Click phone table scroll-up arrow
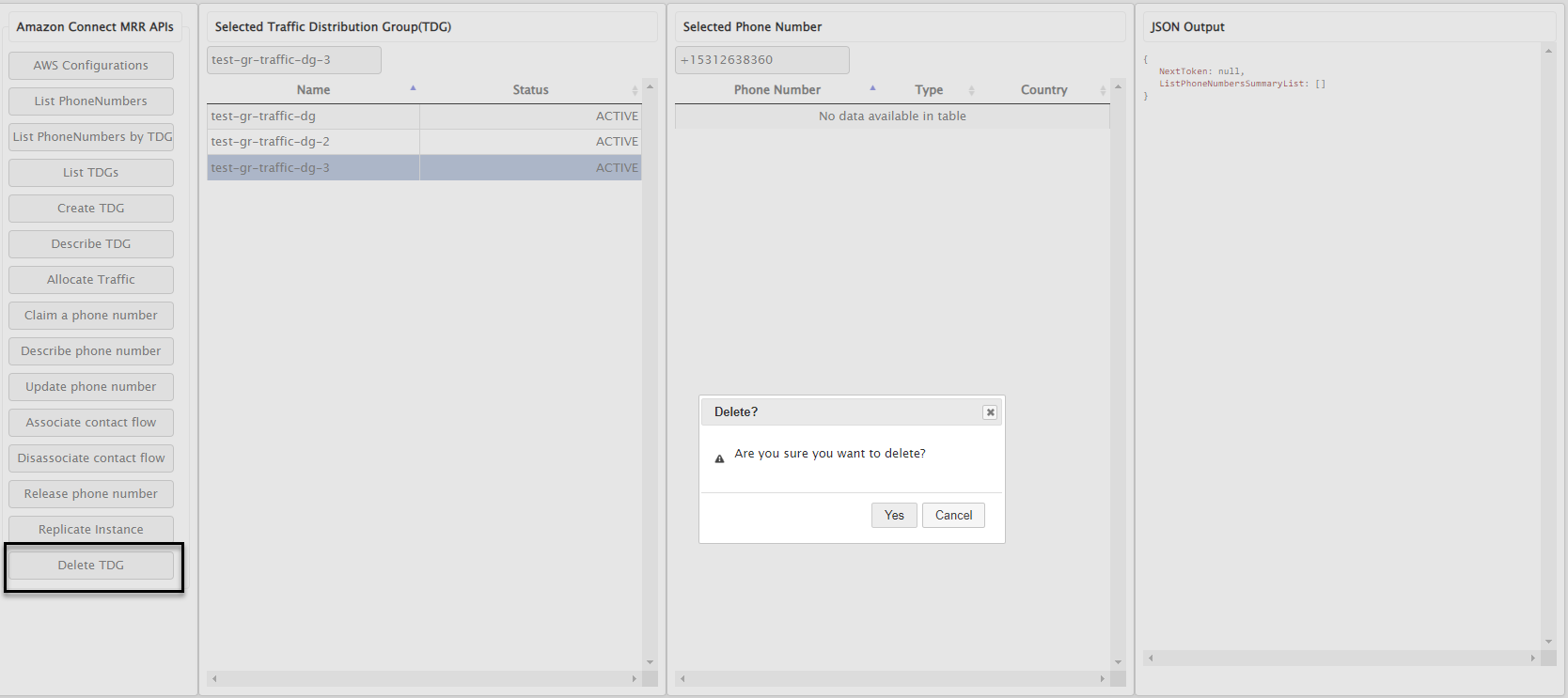This screenshot has height=698, width=1568. [x=1118, y=86]
